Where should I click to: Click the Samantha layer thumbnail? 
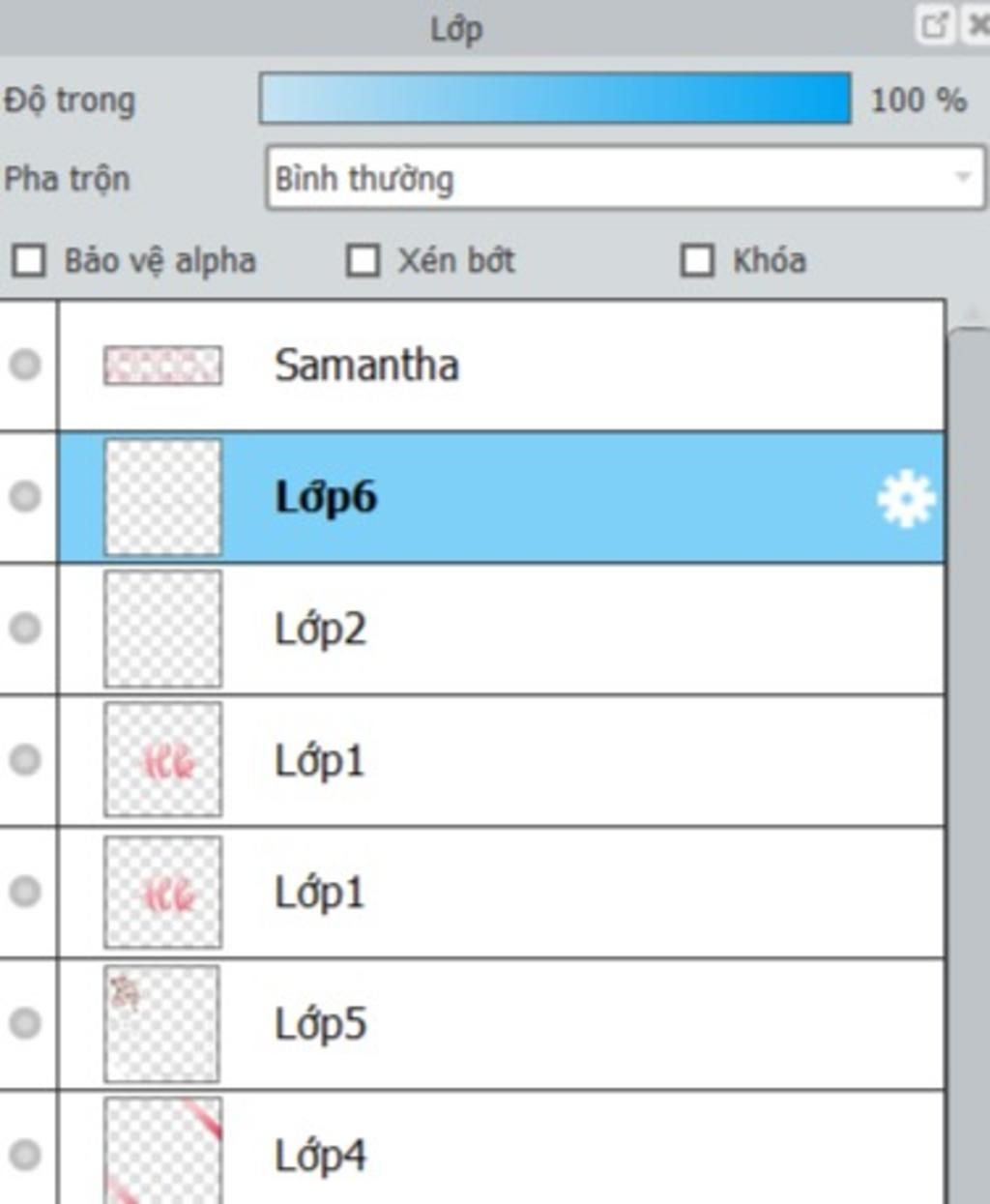[x=162, y=366]
